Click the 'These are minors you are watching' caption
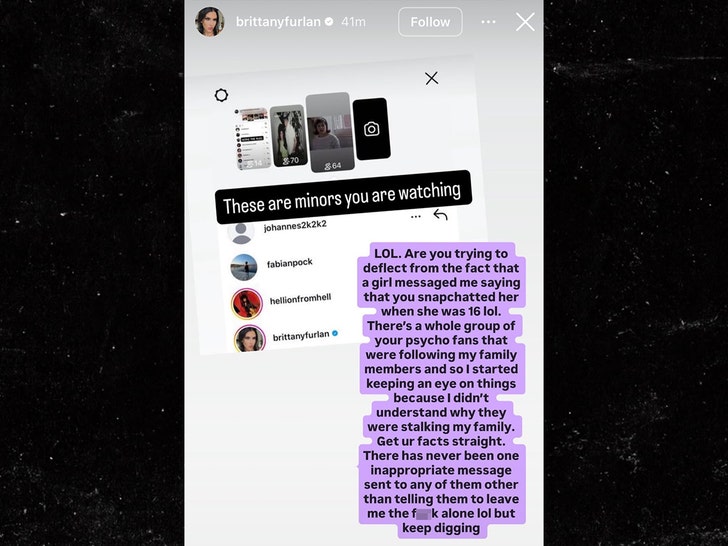 pyautogui.click(x=343, y=198)
